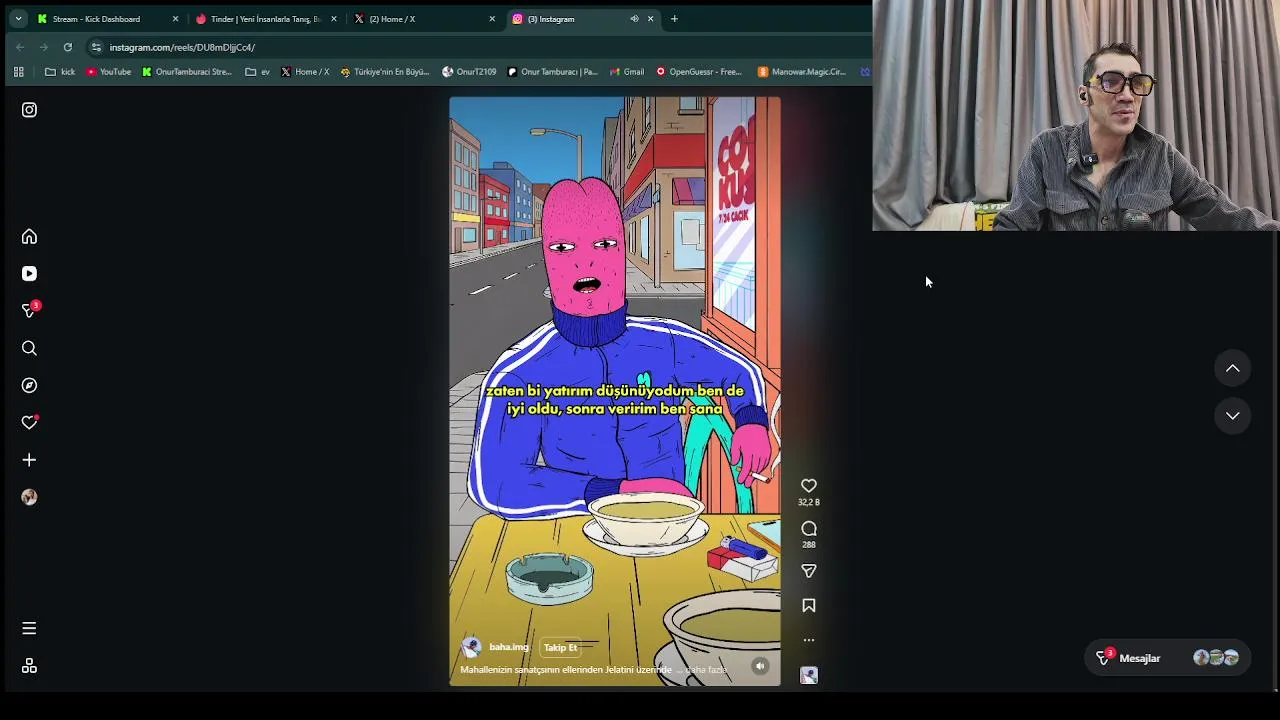Open a new browser tab
Viewport: 1280px width, 720px height.
(x=674, y=19)
